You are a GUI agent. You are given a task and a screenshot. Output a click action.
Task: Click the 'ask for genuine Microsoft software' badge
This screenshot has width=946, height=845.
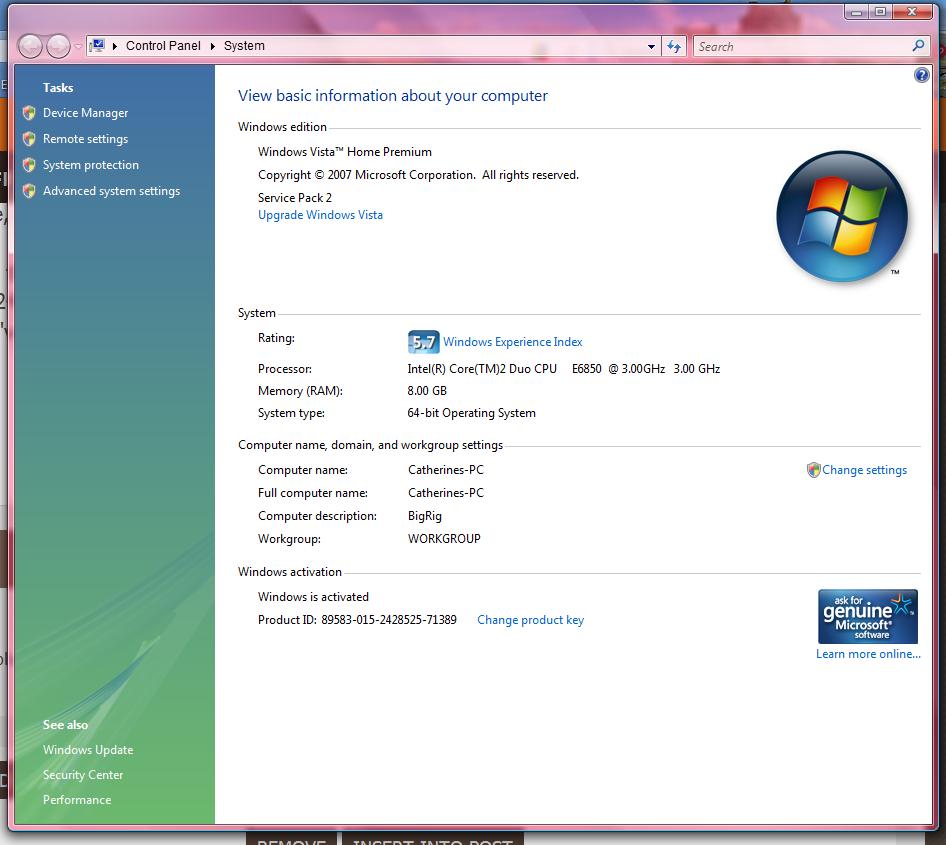coord(867,616)
